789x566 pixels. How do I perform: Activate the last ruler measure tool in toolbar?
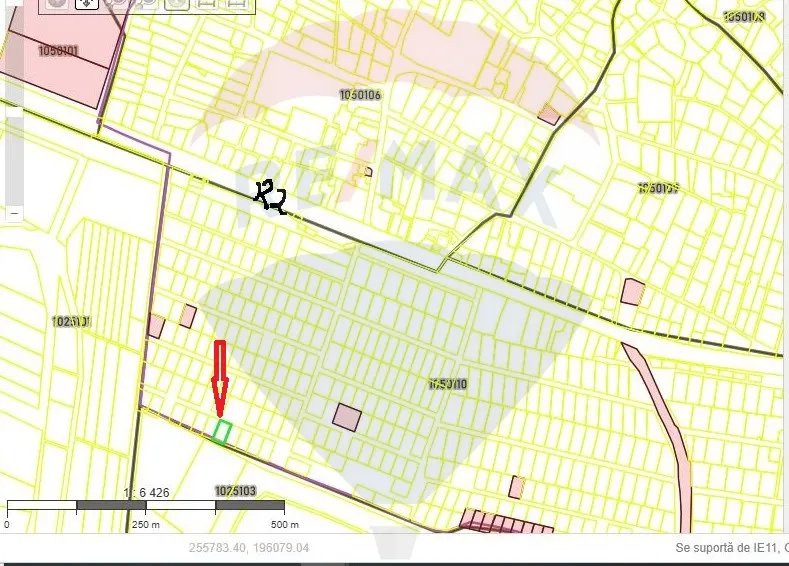(236, 4)
